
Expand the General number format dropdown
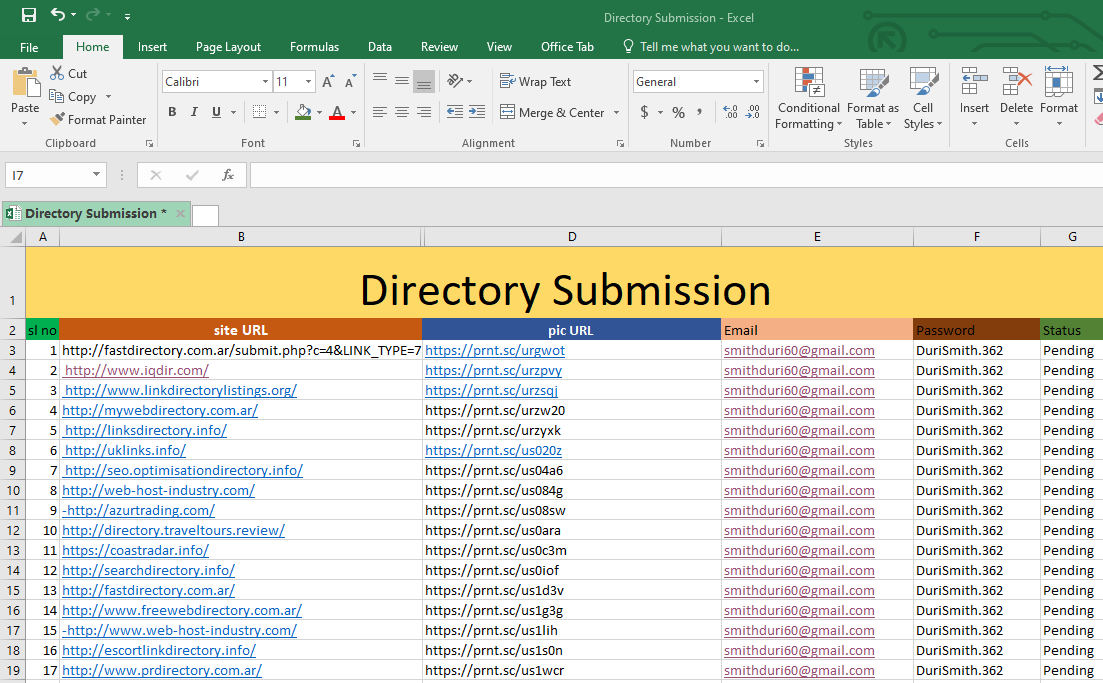pyautogui.click(x=756, y=82)
